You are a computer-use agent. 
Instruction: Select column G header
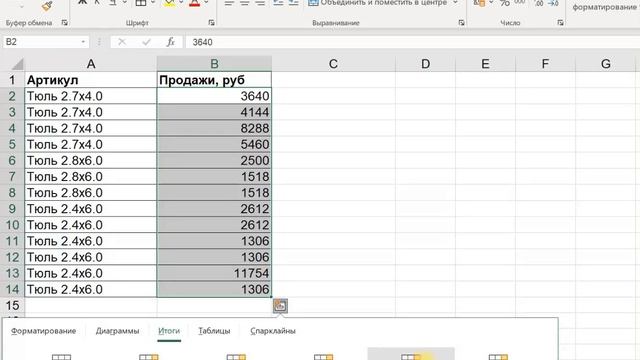(606, 64)
